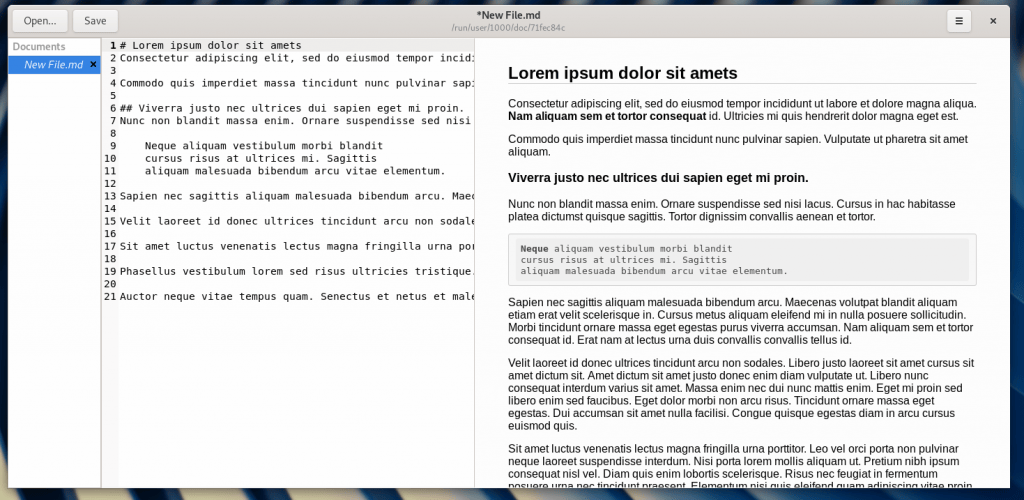Click editor line starting "## Viverra justo nec ultrices"
The height and width of the screenshot is (500, 1024).
click(291, 108)
